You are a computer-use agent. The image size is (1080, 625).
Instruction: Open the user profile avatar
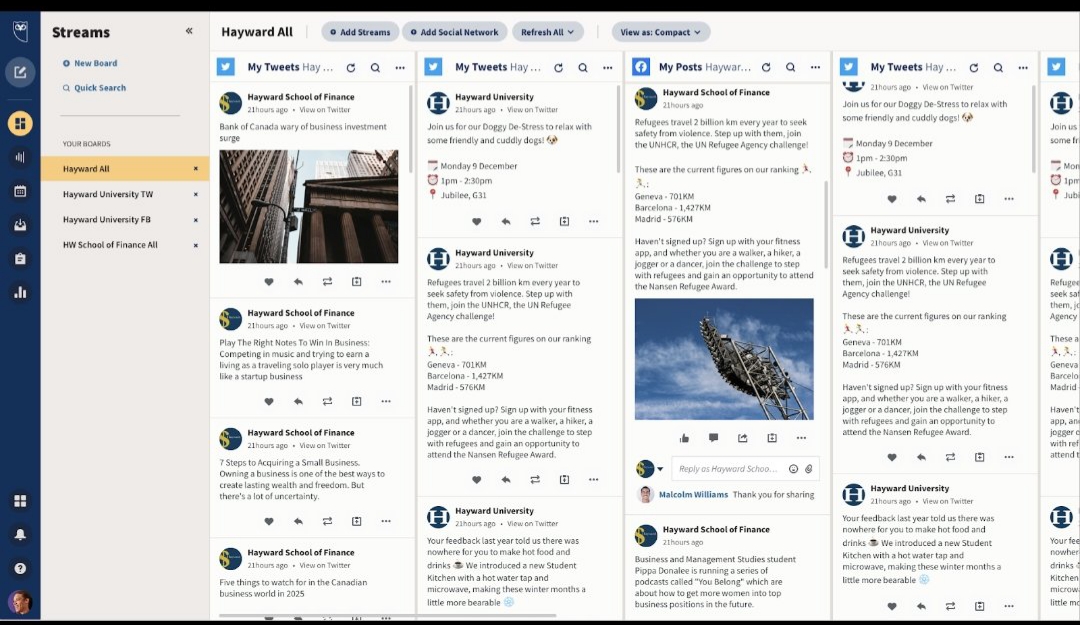(20, 602)
